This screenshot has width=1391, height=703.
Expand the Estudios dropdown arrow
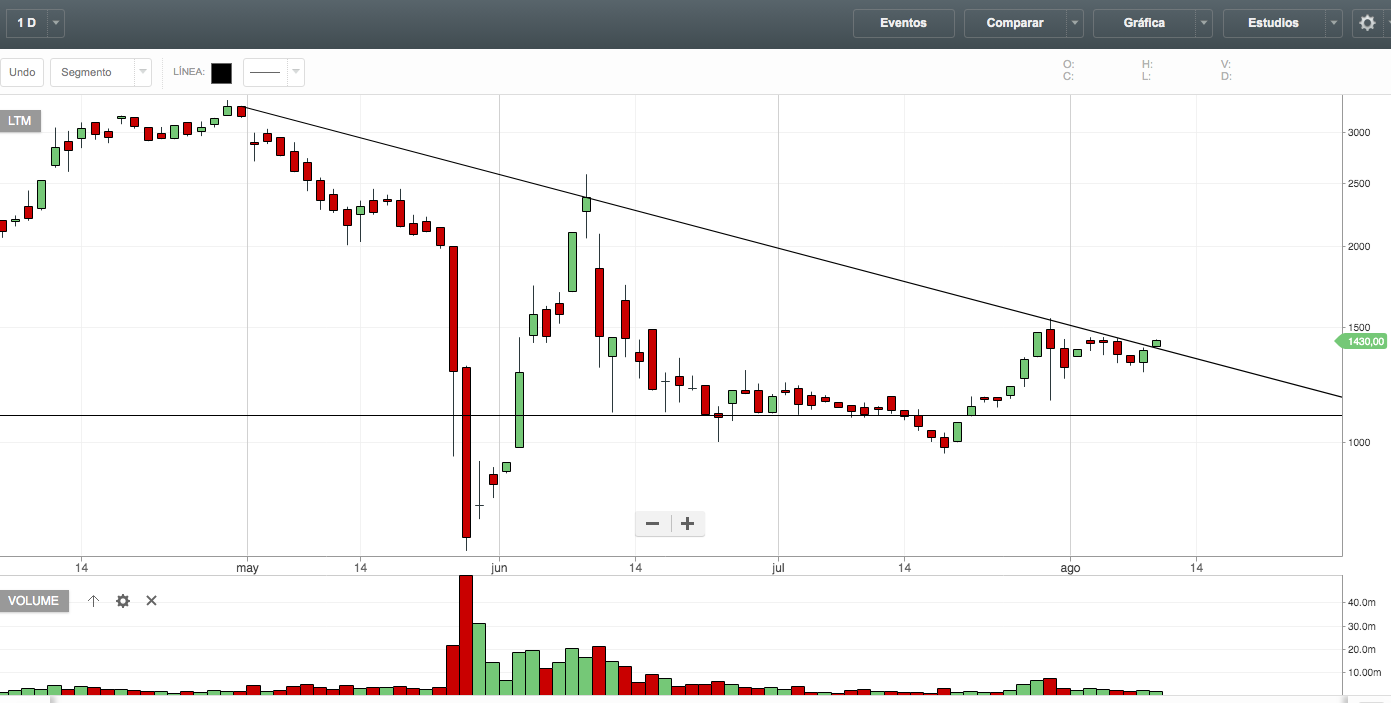point(1334,23)
